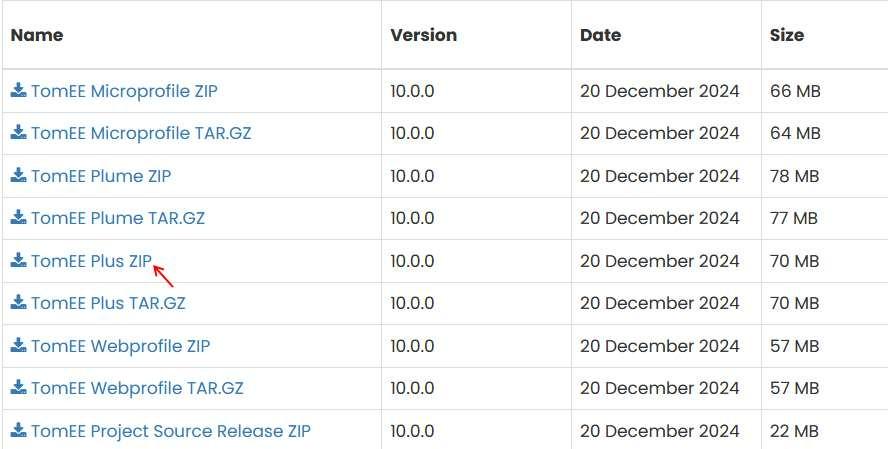Open the TomEE Plus TAR.GZ link
Viewport: 888px width, 449px height.
(108, 303)
